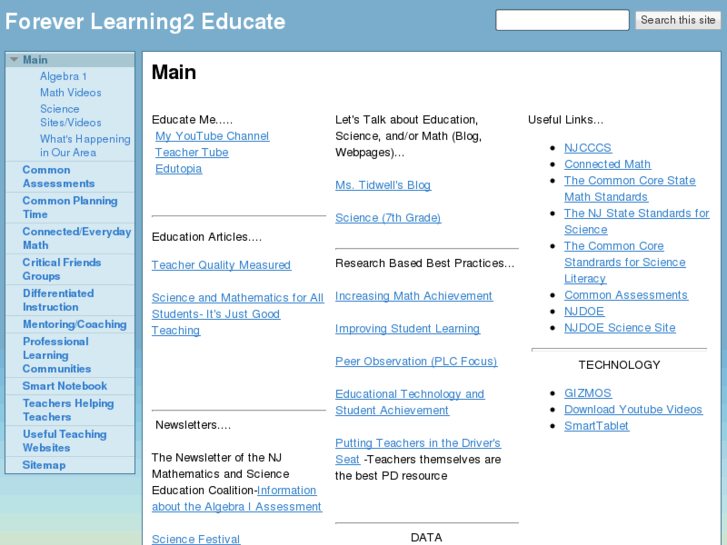This screenshot has width=727, height=545.
Task: Visit the Edutopia link
Action: pos(178,169)
